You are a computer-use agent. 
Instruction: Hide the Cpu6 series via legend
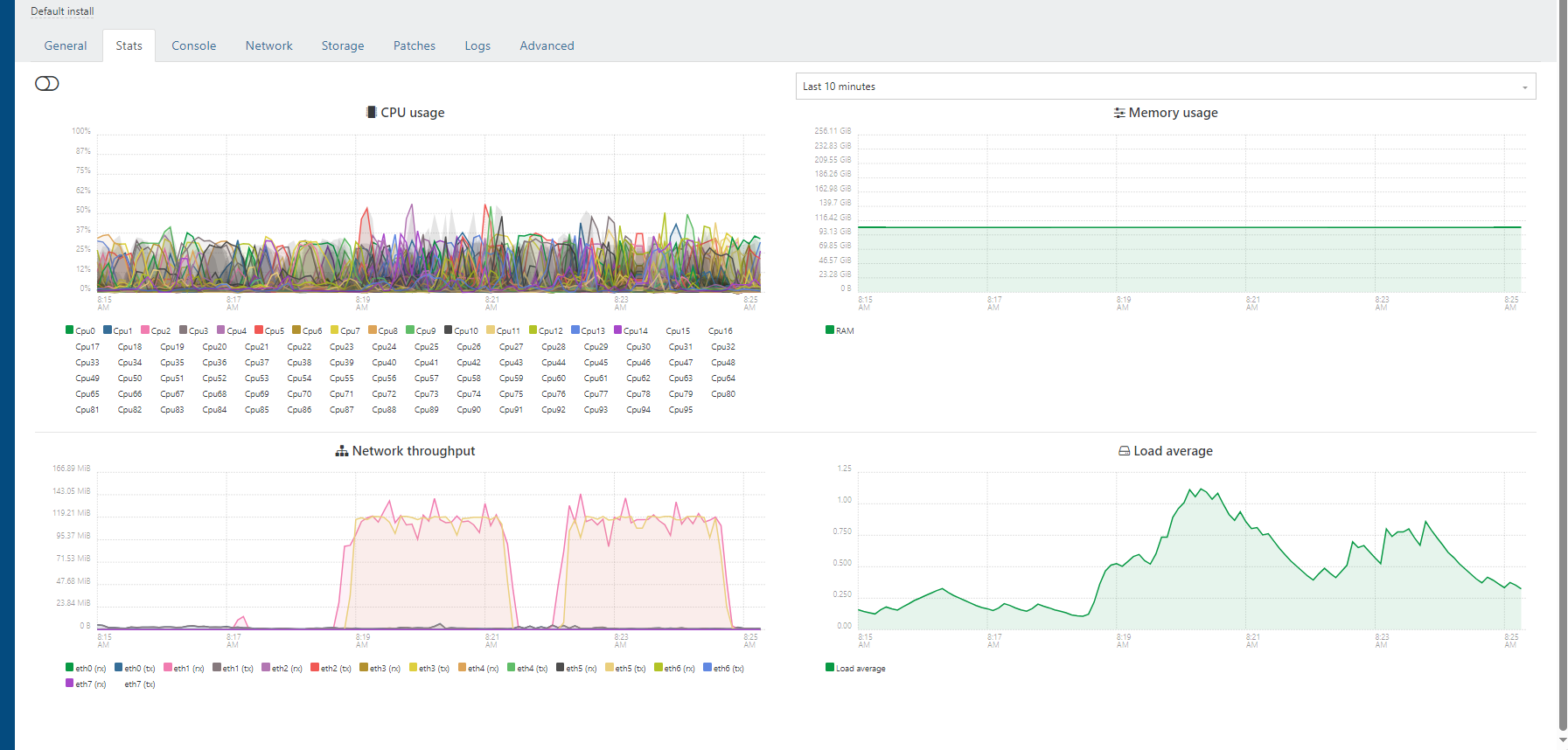307,330
